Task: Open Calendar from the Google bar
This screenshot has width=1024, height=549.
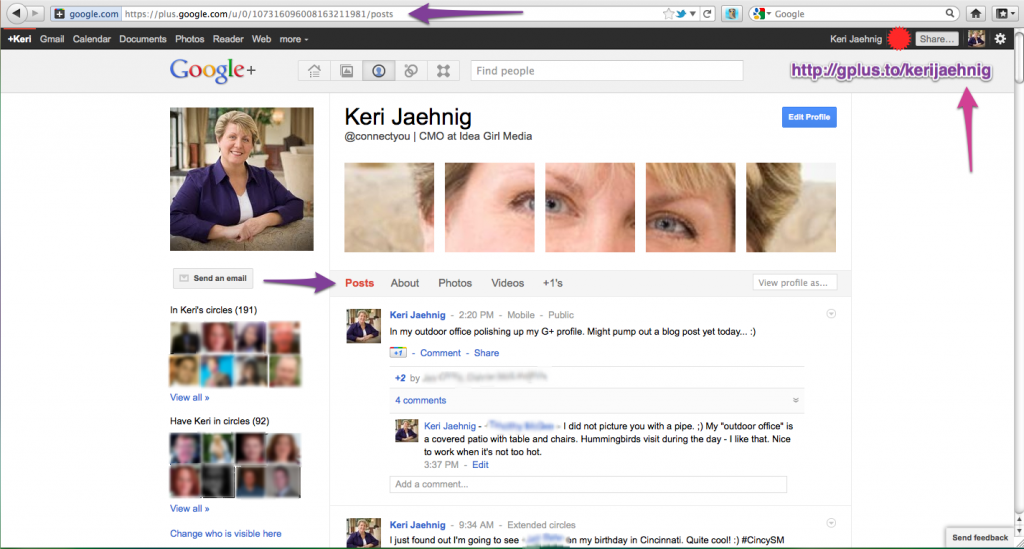Action: point(91,39)
